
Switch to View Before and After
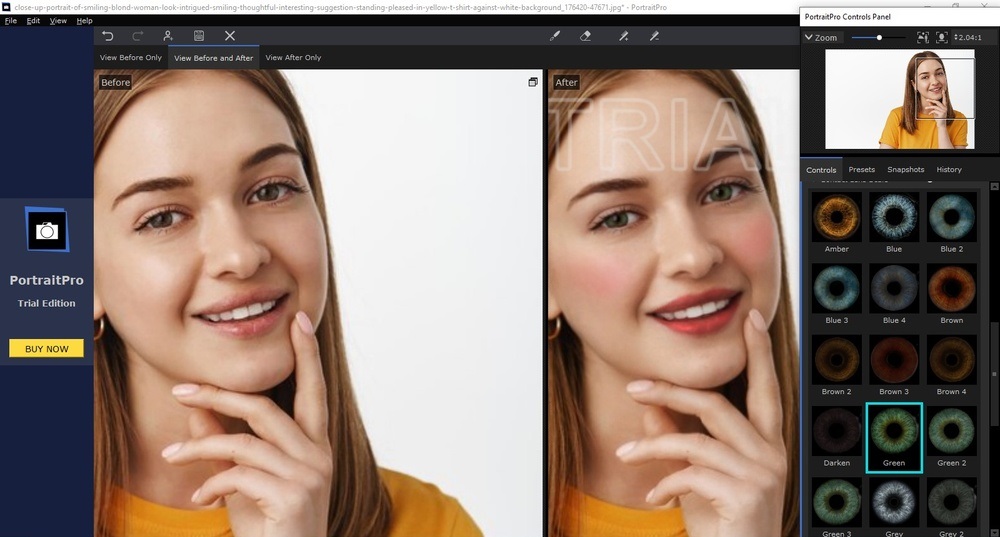click(x=214, y=57)
